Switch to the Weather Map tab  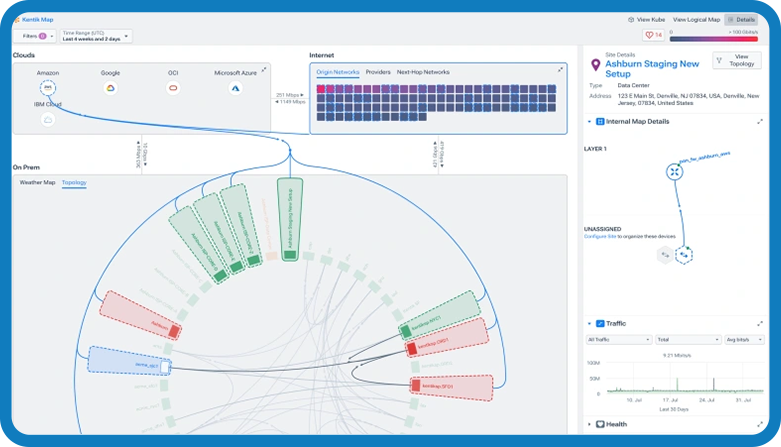[37, 182]
